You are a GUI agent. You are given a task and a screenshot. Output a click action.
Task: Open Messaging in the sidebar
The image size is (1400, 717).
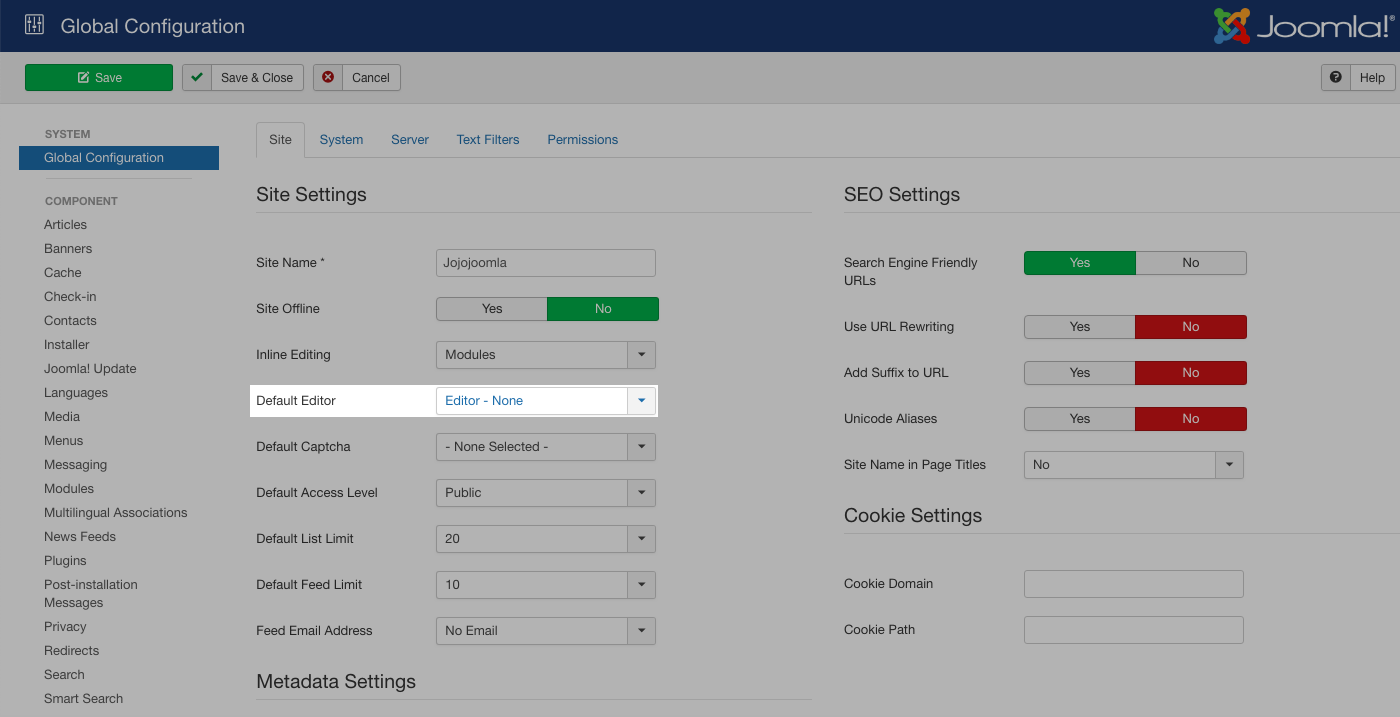[x=75, y=465]
